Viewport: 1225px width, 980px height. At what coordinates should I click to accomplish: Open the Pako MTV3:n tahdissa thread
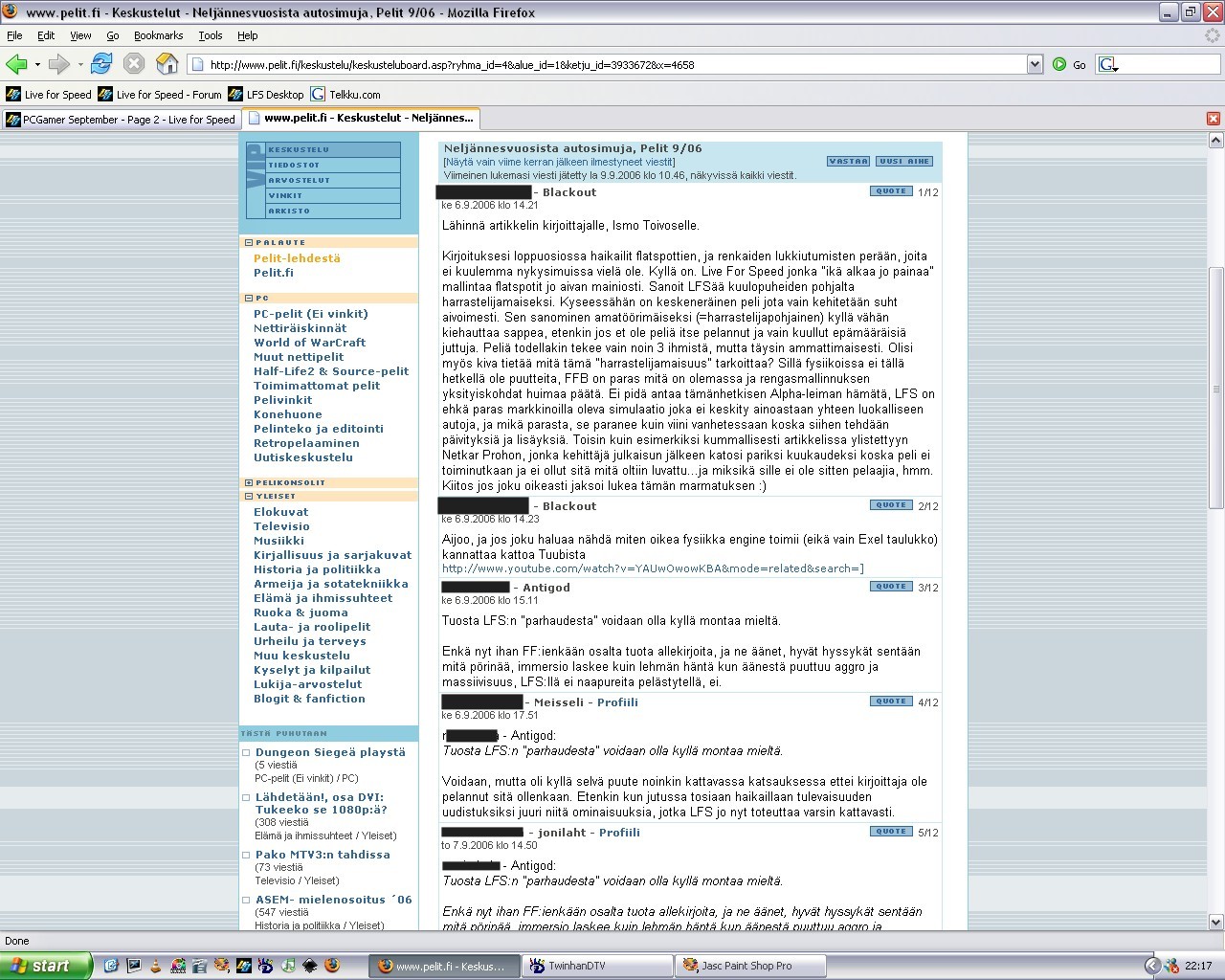tap(323, 855)
